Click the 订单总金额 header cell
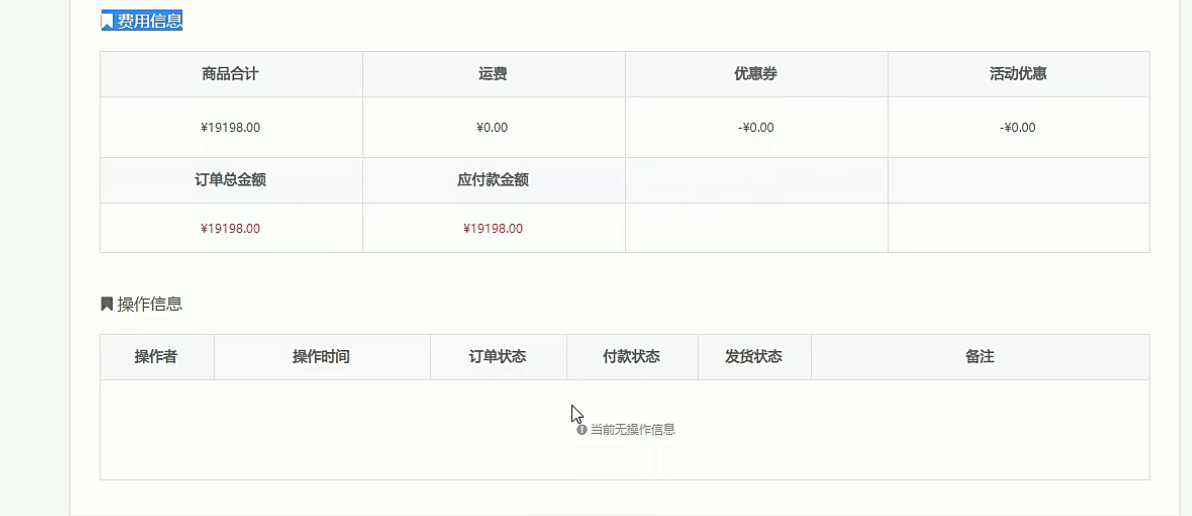This screenshot has height=516, width=1192. pyautogui.click(x=231, y=180)
